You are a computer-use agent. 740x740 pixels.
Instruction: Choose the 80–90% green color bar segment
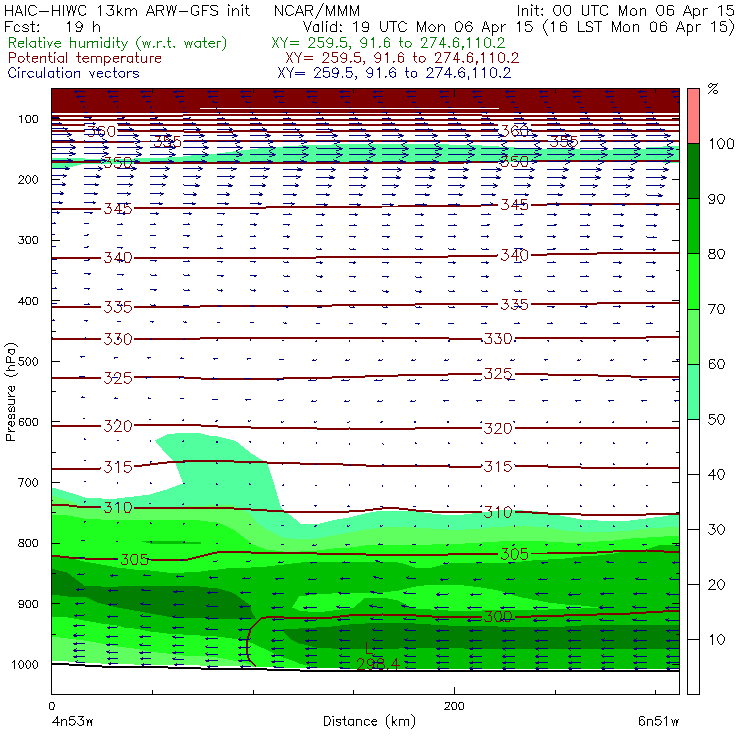(693, 226)
